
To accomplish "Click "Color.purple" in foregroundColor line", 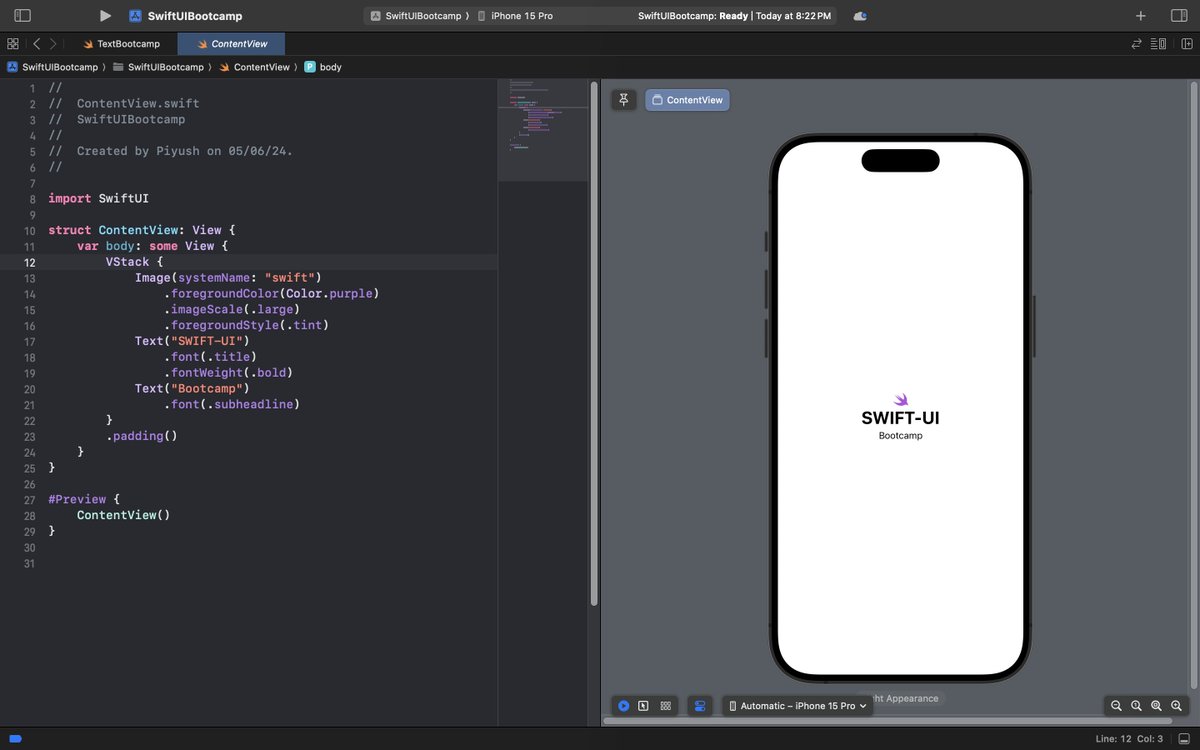I will 329,294.
